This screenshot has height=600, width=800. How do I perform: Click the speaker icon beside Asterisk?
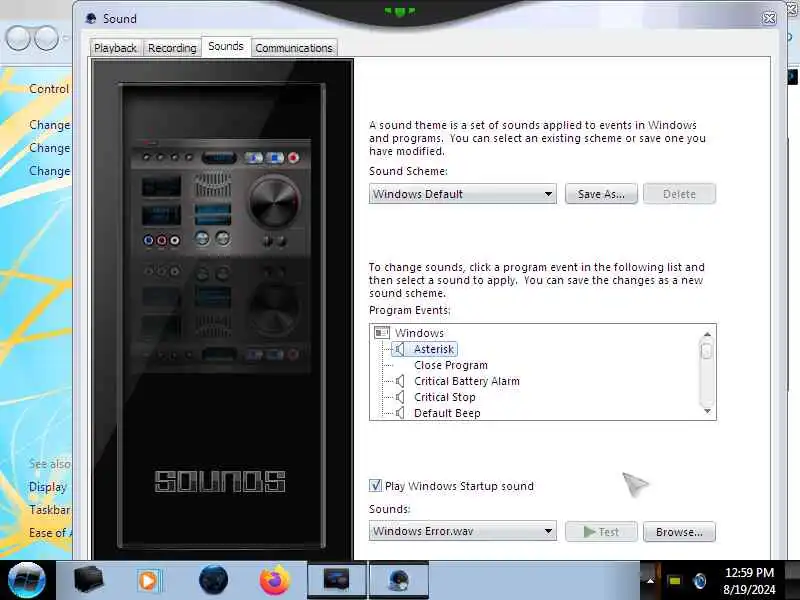399,349
